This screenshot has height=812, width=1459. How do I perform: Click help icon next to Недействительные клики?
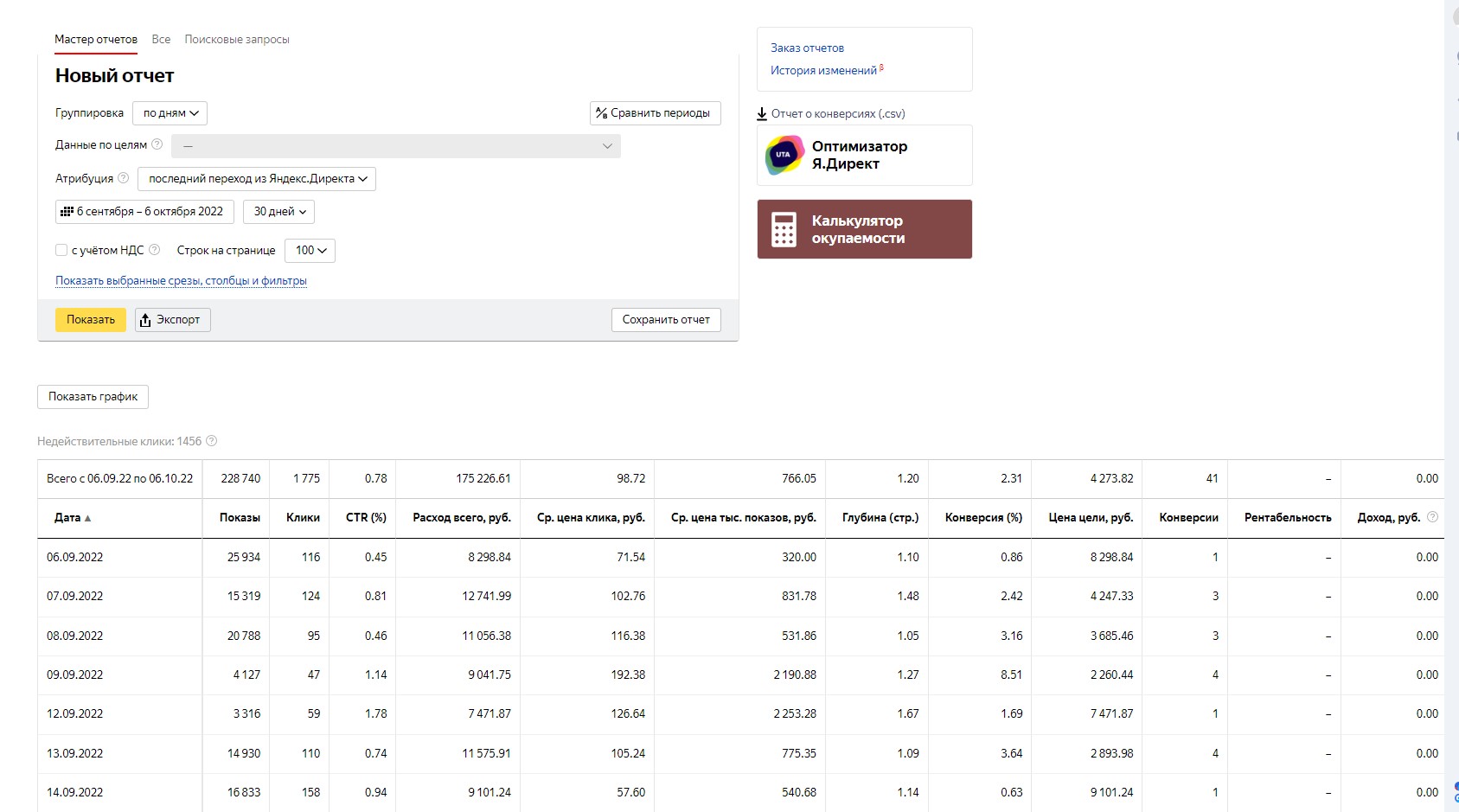pyautogui.click(x=211, y=441)
